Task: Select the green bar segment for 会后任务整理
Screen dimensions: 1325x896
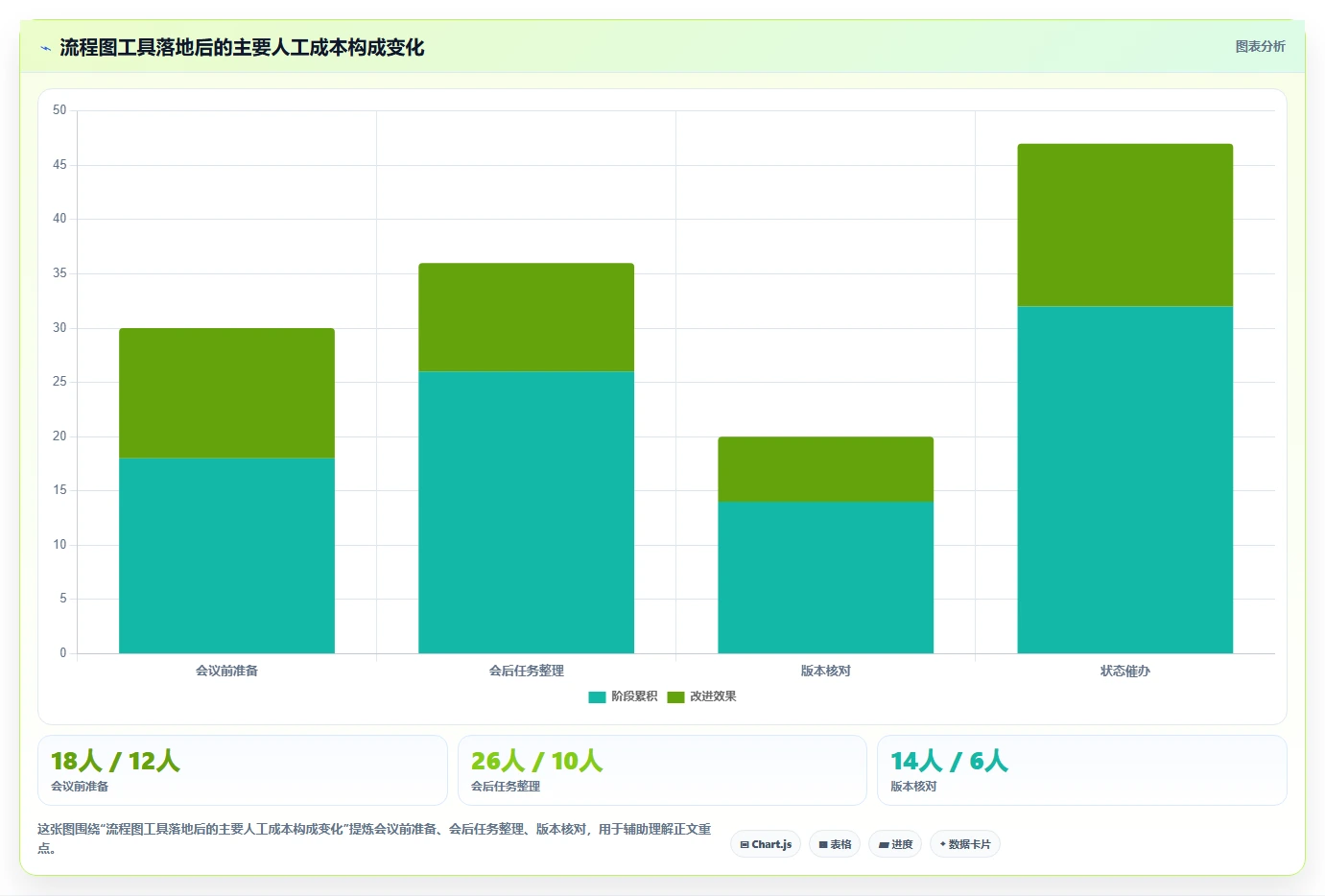Action: (526, 318)
